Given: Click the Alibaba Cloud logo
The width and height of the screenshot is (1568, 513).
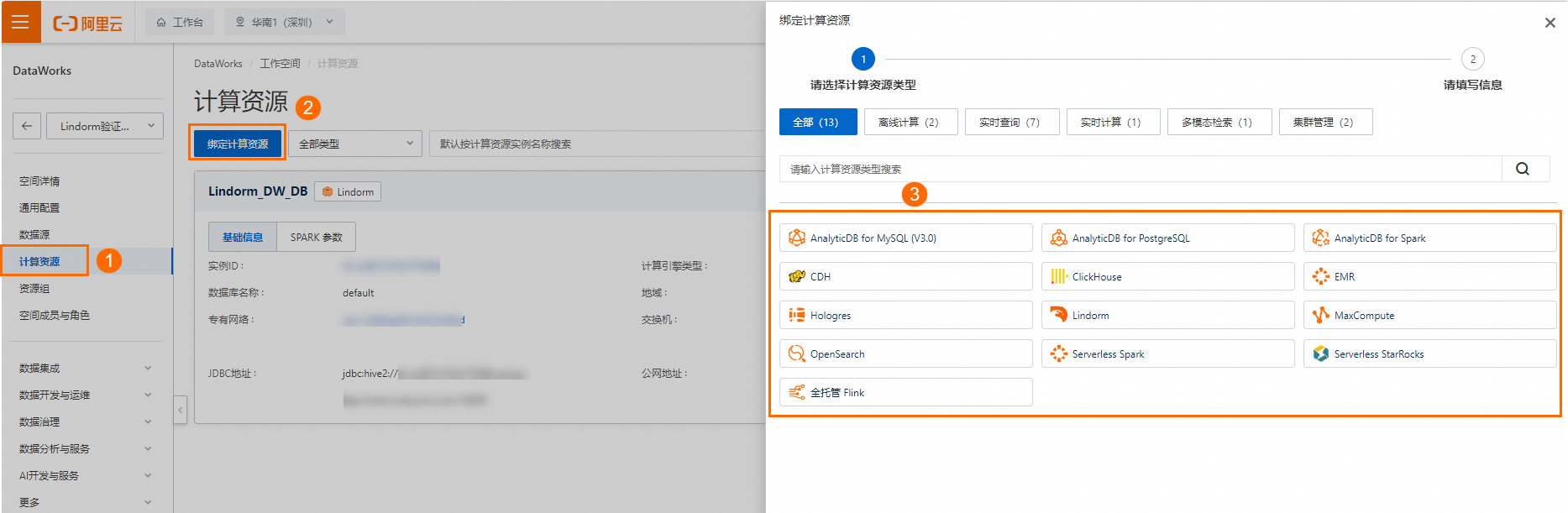Looking at the screenshot, I should 87,24.
